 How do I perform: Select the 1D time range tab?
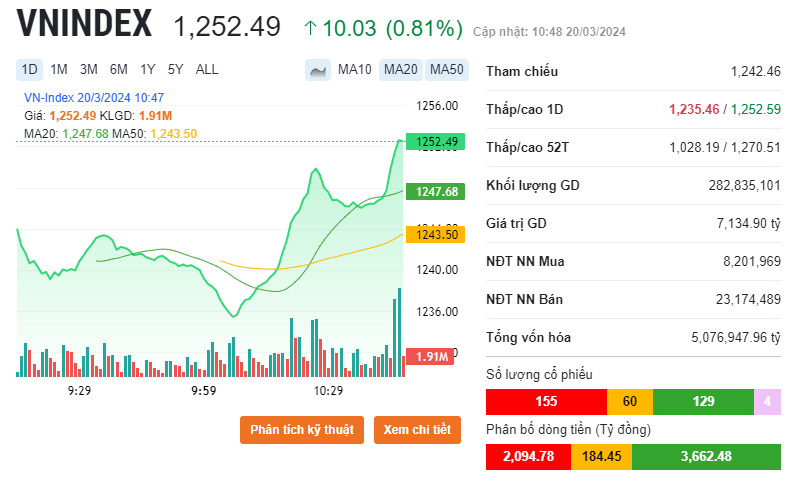29,70
